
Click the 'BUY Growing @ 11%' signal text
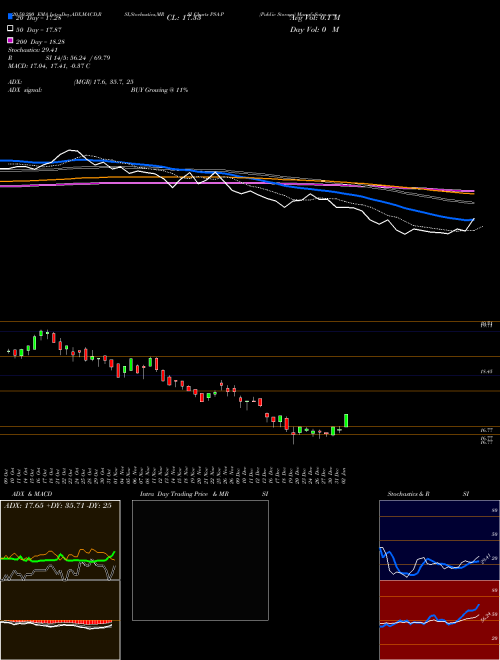pyautogui.click(x=159, y=90)
